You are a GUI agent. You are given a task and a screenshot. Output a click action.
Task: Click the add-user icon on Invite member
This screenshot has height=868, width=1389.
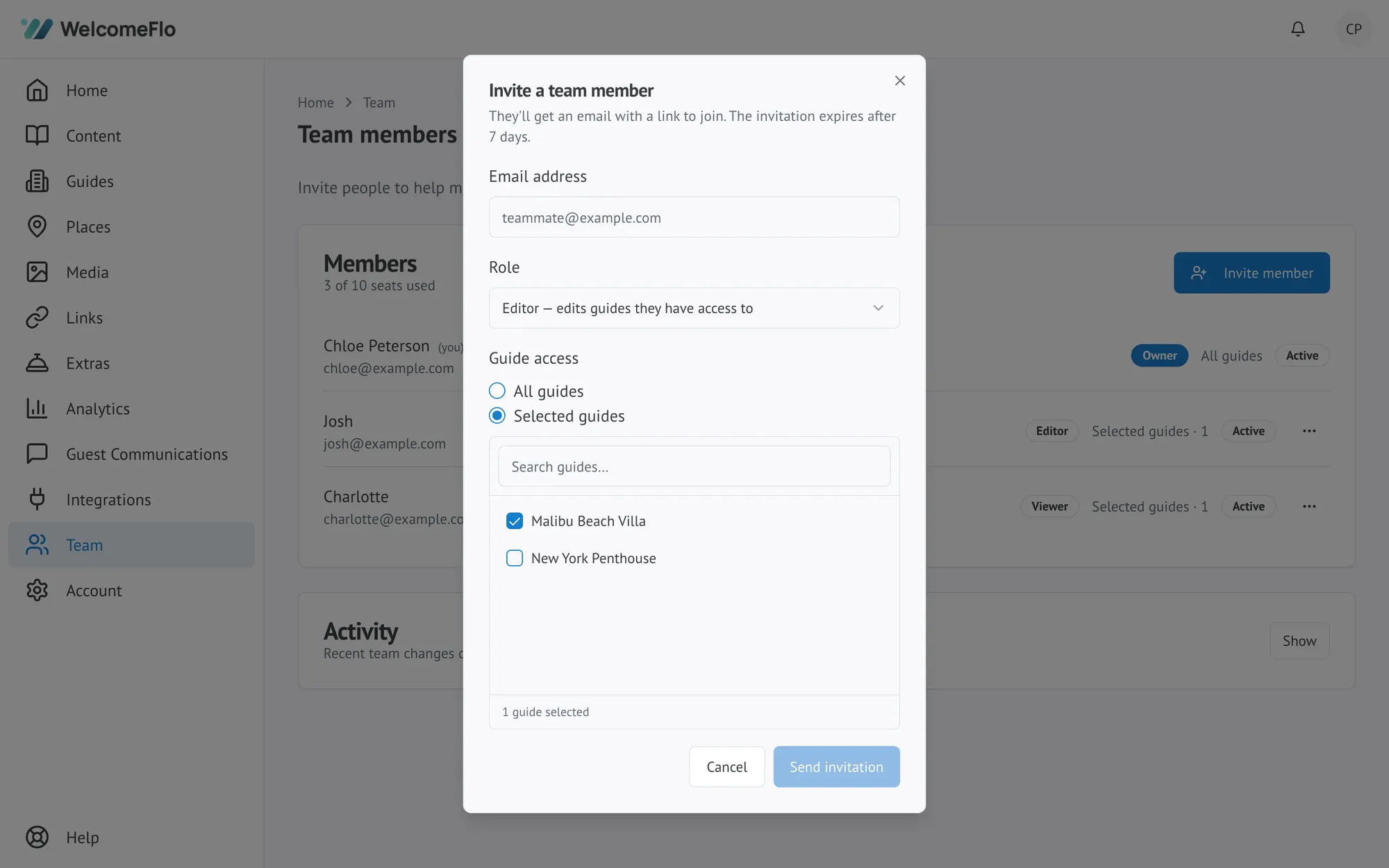pos(1198,273)
